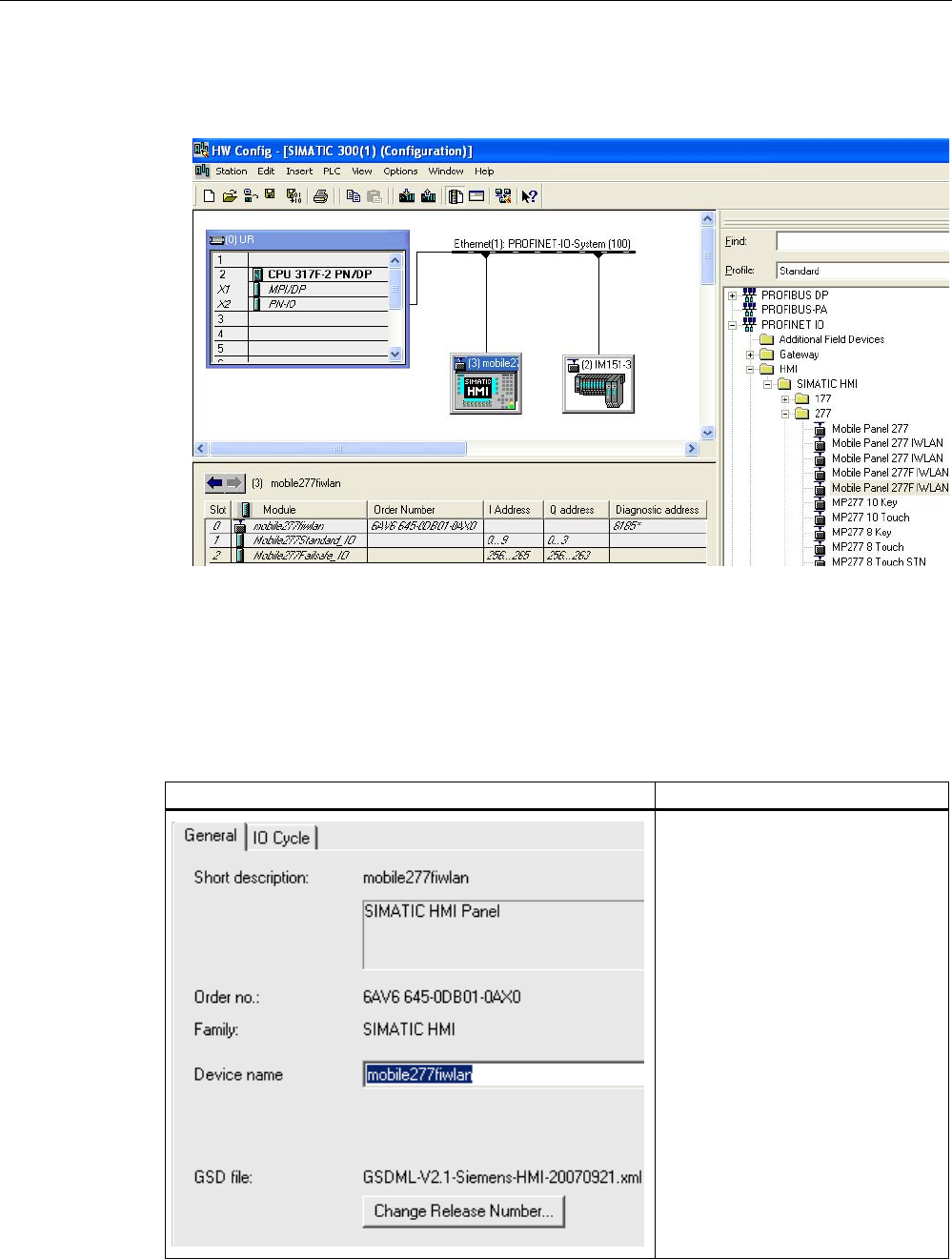Viewport: 952px width, 1259px height.
Task: Open the Window menu
Action: click(446, 172)
